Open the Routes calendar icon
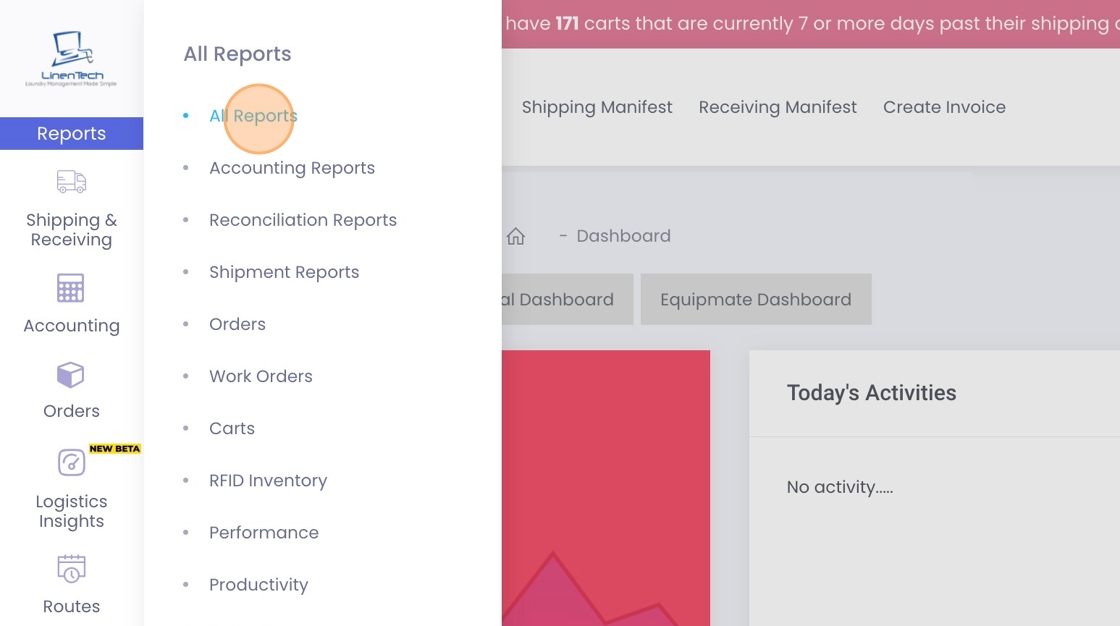This screenshot has height=626, width=1120. (x=71, y=569)
